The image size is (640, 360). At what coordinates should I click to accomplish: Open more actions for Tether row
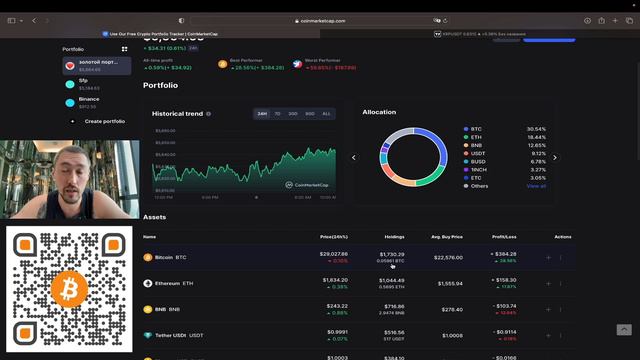pyautogui.click(x=561, y=336)
